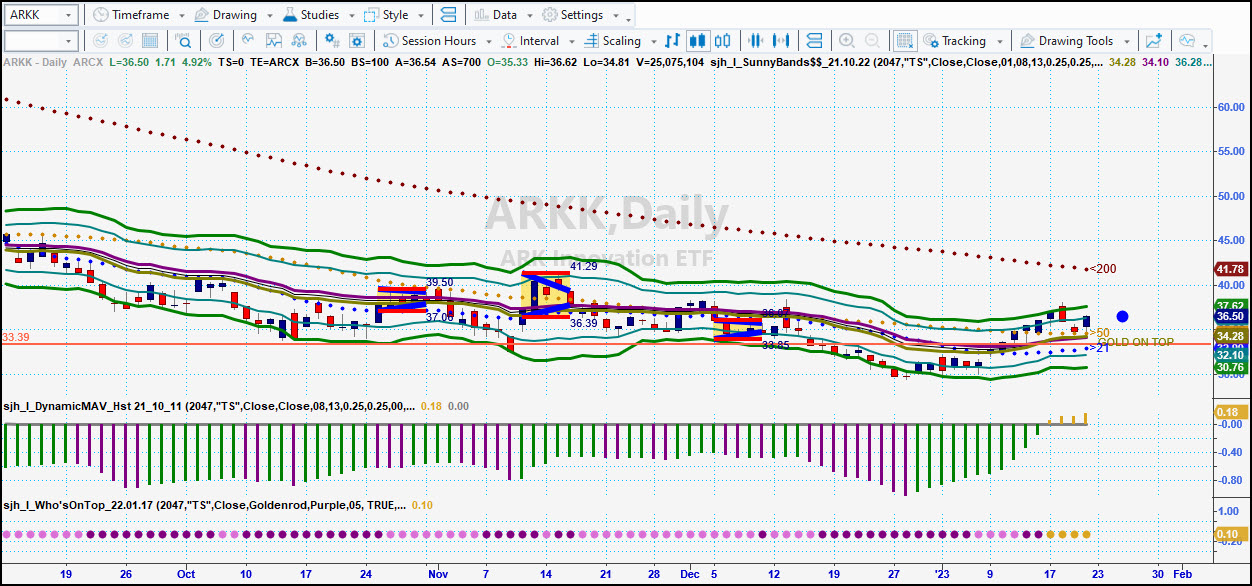Screen dimensions: 1252x586
Task: Open the Tracking dropdown
Action: 962,41
